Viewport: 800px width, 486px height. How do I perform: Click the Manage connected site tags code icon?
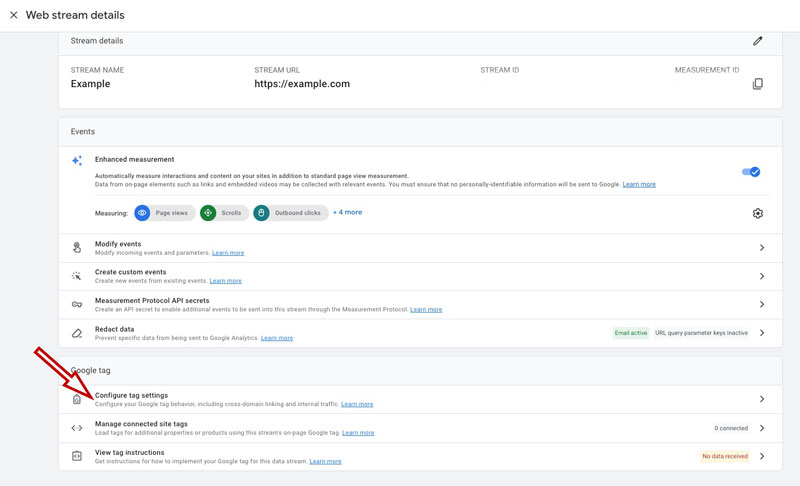pyautogui.click(x=77, y=428)
